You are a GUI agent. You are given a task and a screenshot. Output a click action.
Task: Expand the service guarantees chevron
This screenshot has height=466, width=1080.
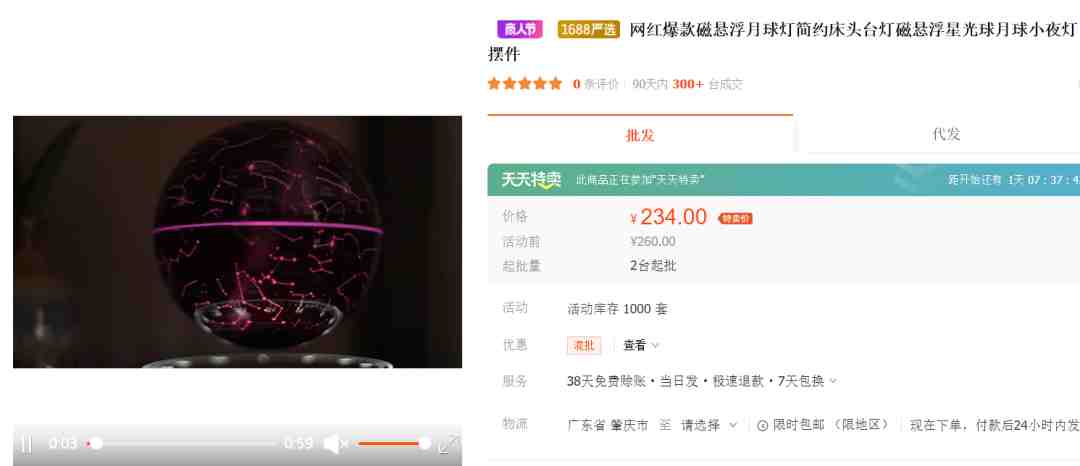click(x=833, y=381)
